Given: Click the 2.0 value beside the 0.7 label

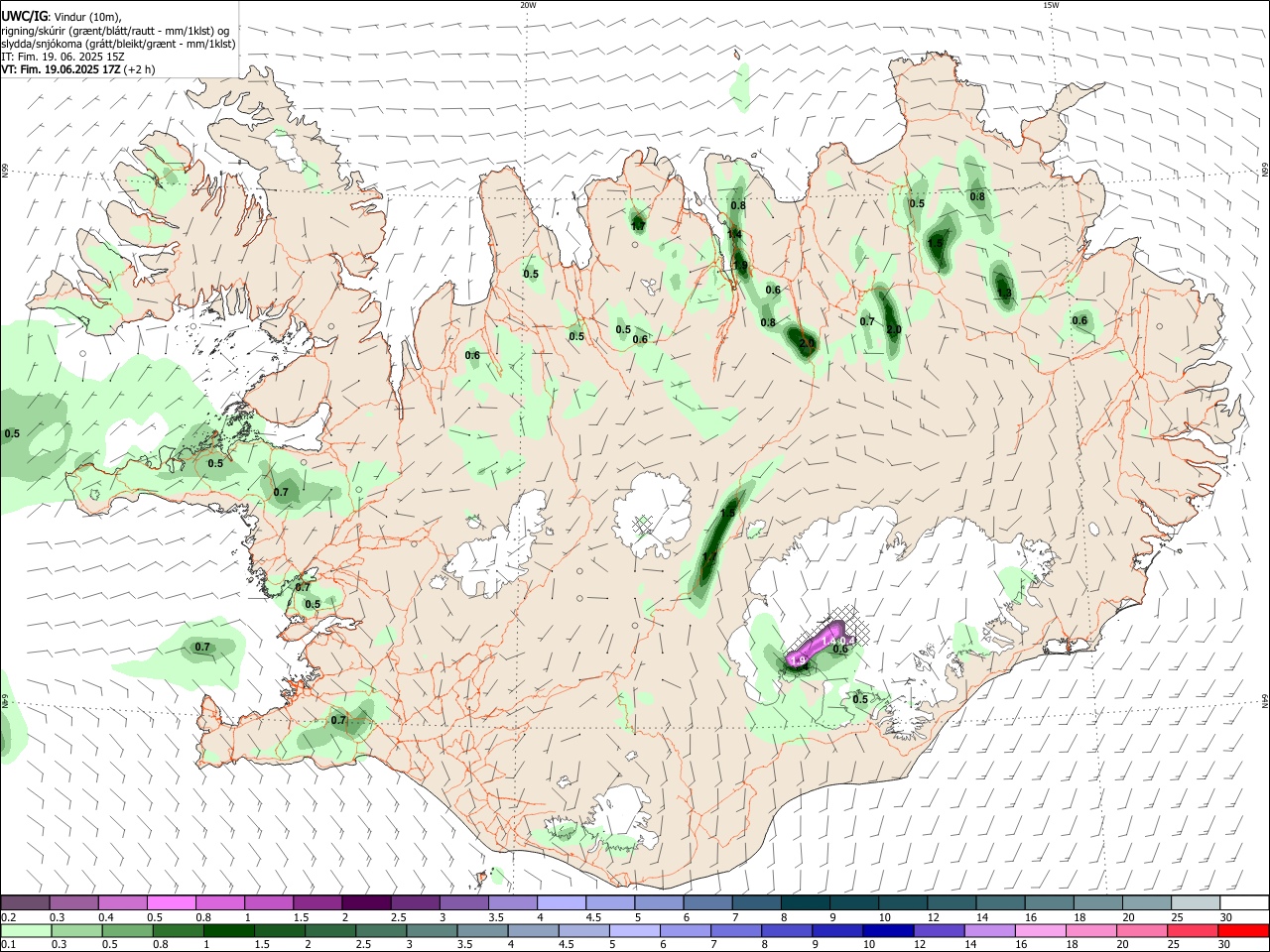Looking at the screenshot, I should (893, 329).
